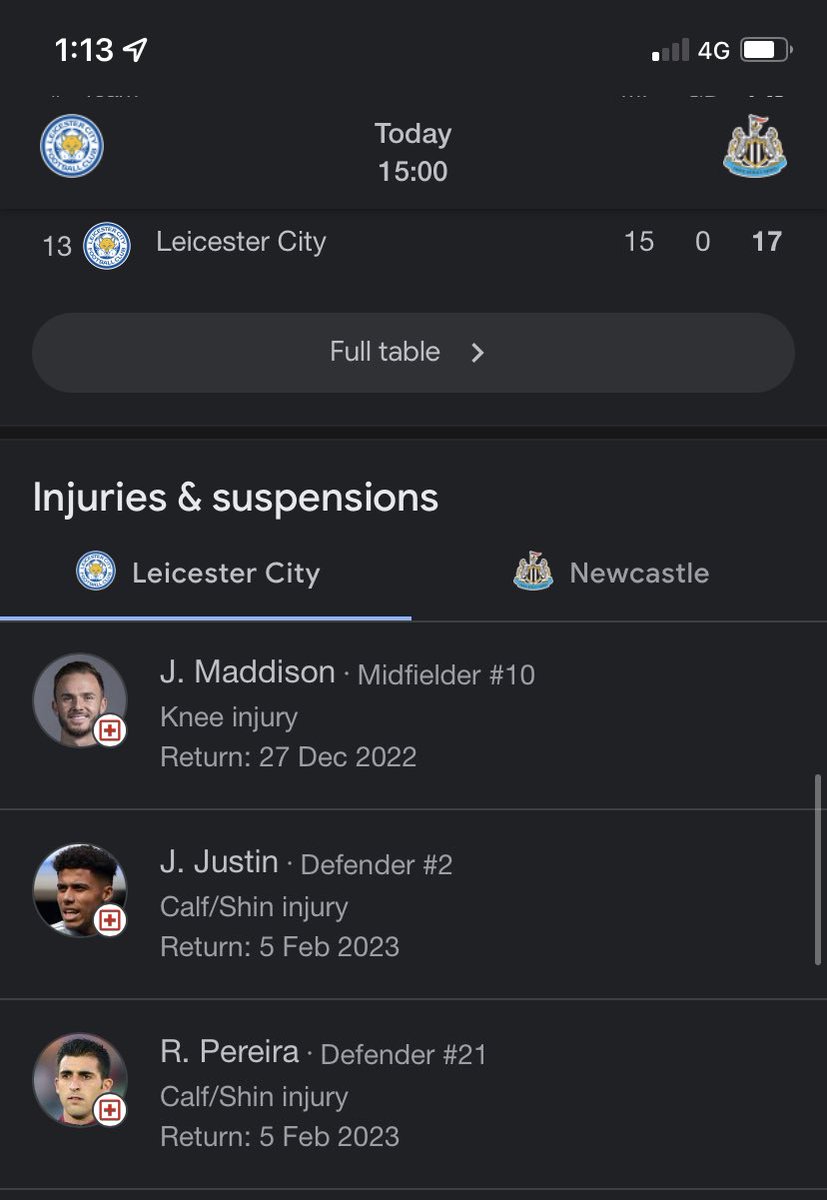Tap location arrow icon in status bar
This screenshot has width=827, height=1200.
coord(134,50)
